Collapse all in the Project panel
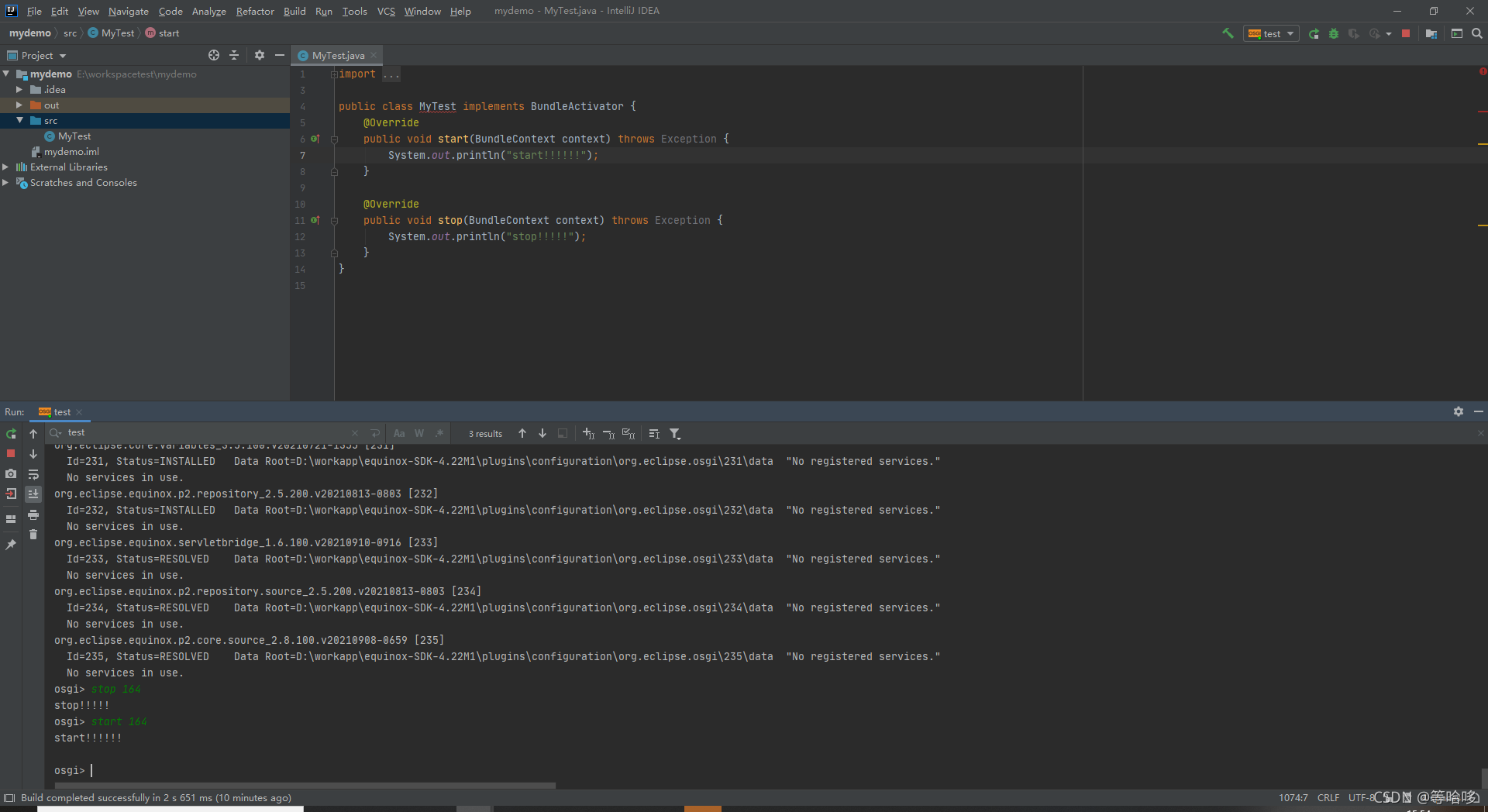The height and width of the screenshot is (812, 1488). pyautogui.click(x=234, y=55)
